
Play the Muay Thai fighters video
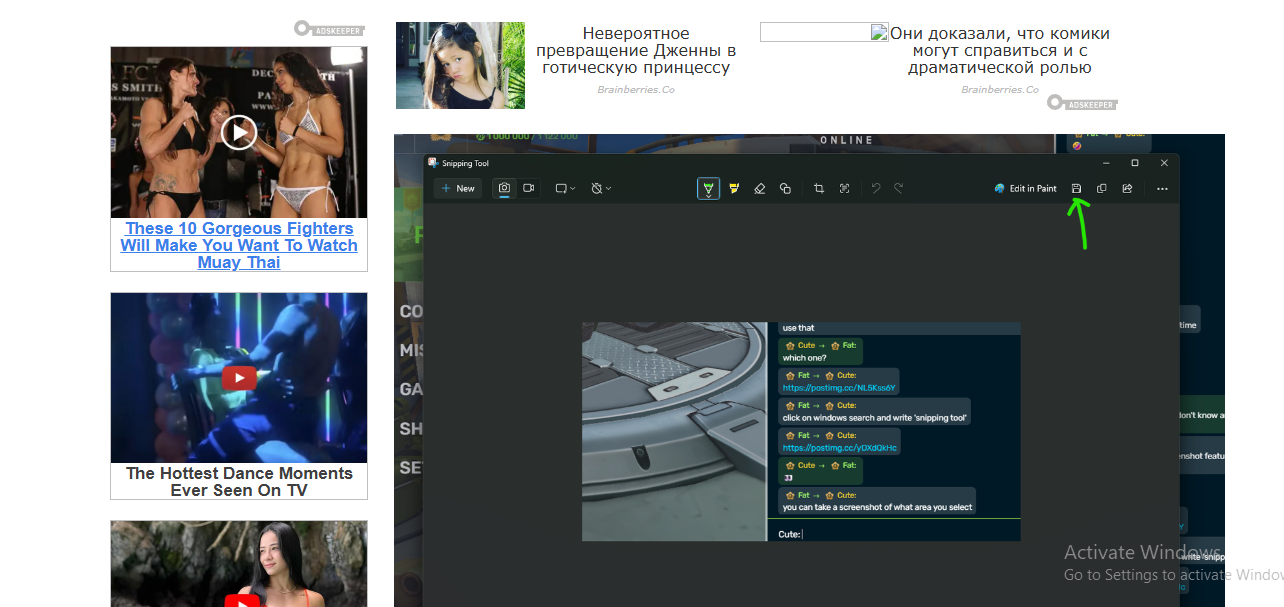coord(239,132)
